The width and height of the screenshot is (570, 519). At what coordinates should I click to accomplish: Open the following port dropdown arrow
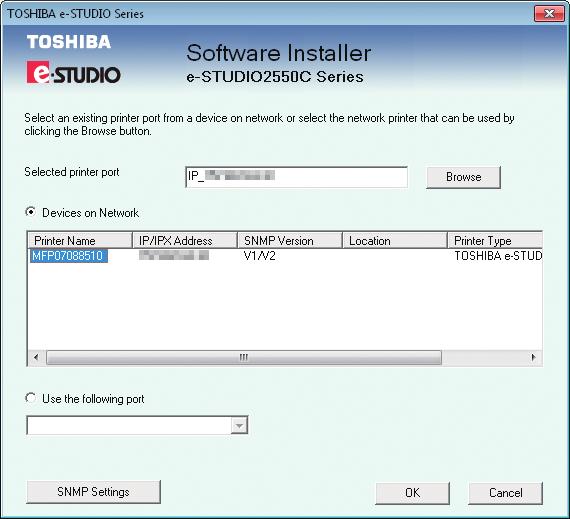pos(239,425)
